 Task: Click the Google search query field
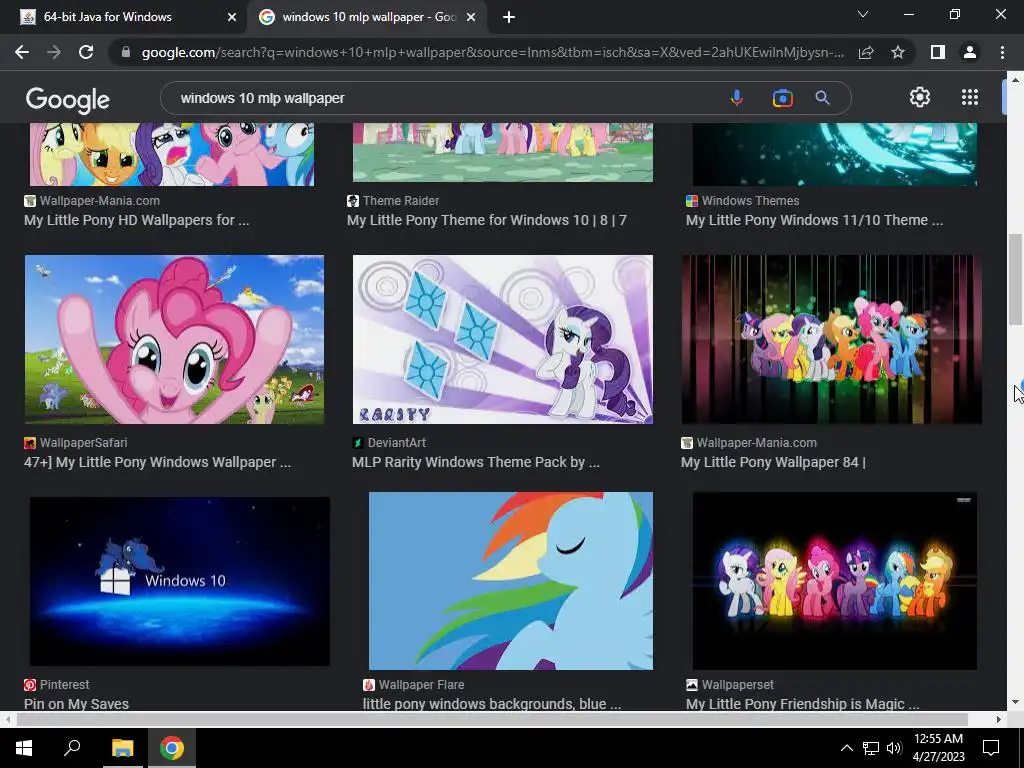444,98
